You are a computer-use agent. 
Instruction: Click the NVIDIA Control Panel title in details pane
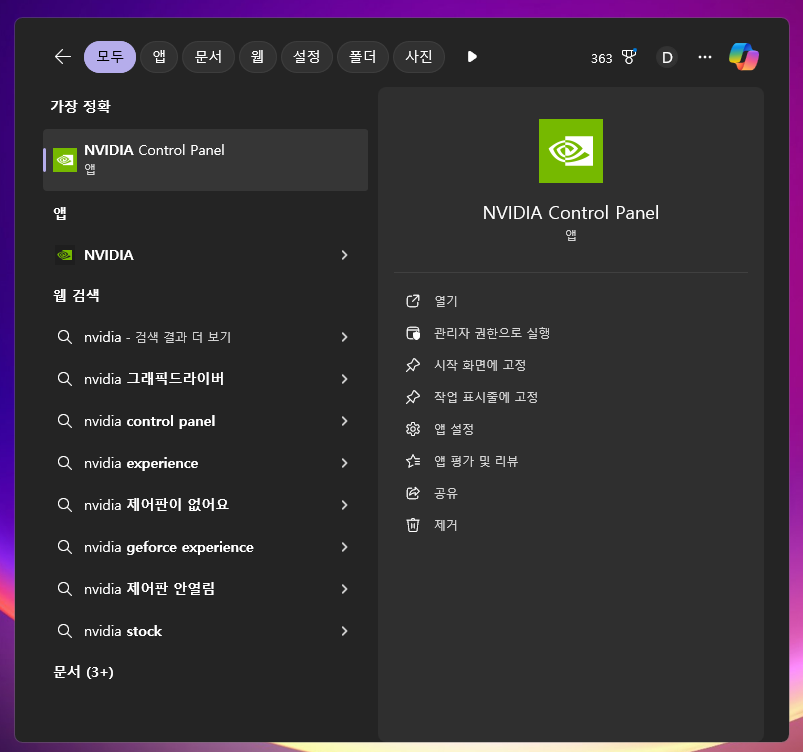coord(570,213)
